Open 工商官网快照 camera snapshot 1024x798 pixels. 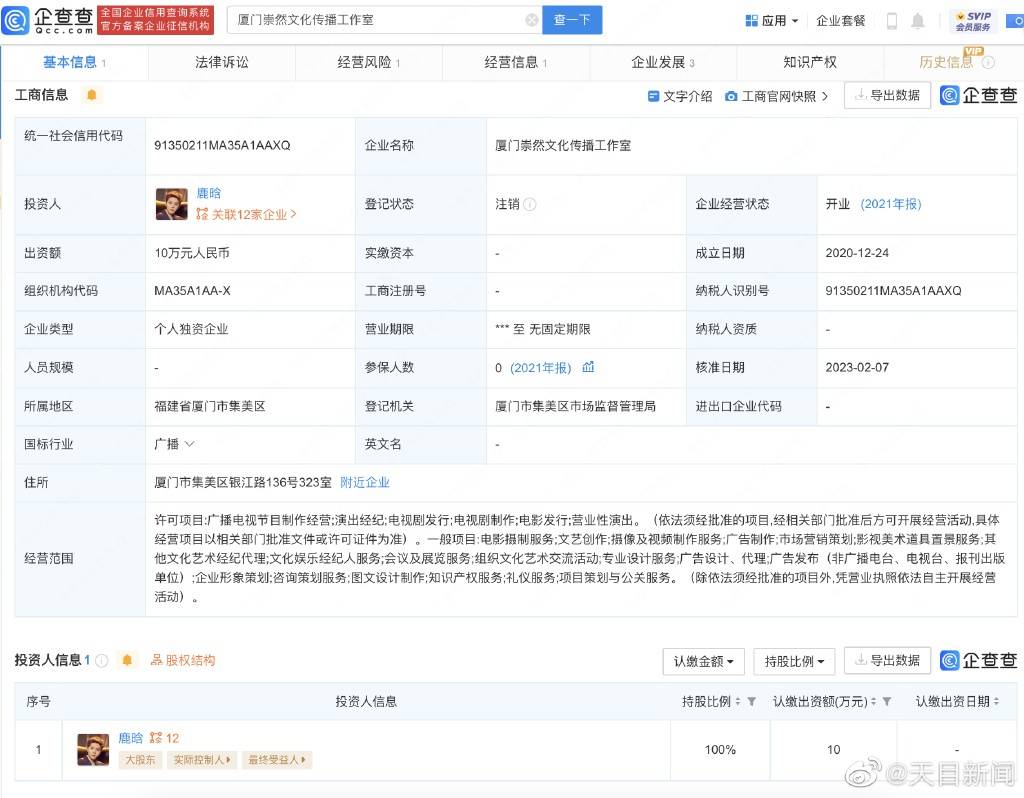[777, 96]
